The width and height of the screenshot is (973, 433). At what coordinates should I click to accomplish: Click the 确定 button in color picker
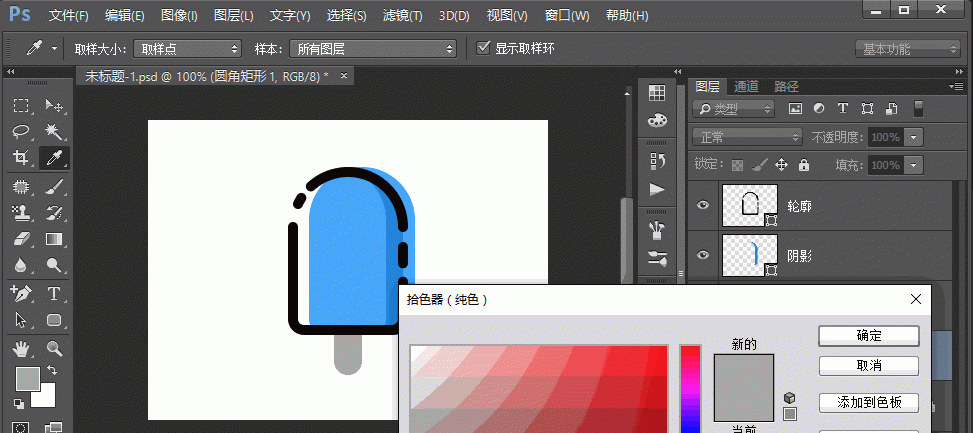point(868,335)
